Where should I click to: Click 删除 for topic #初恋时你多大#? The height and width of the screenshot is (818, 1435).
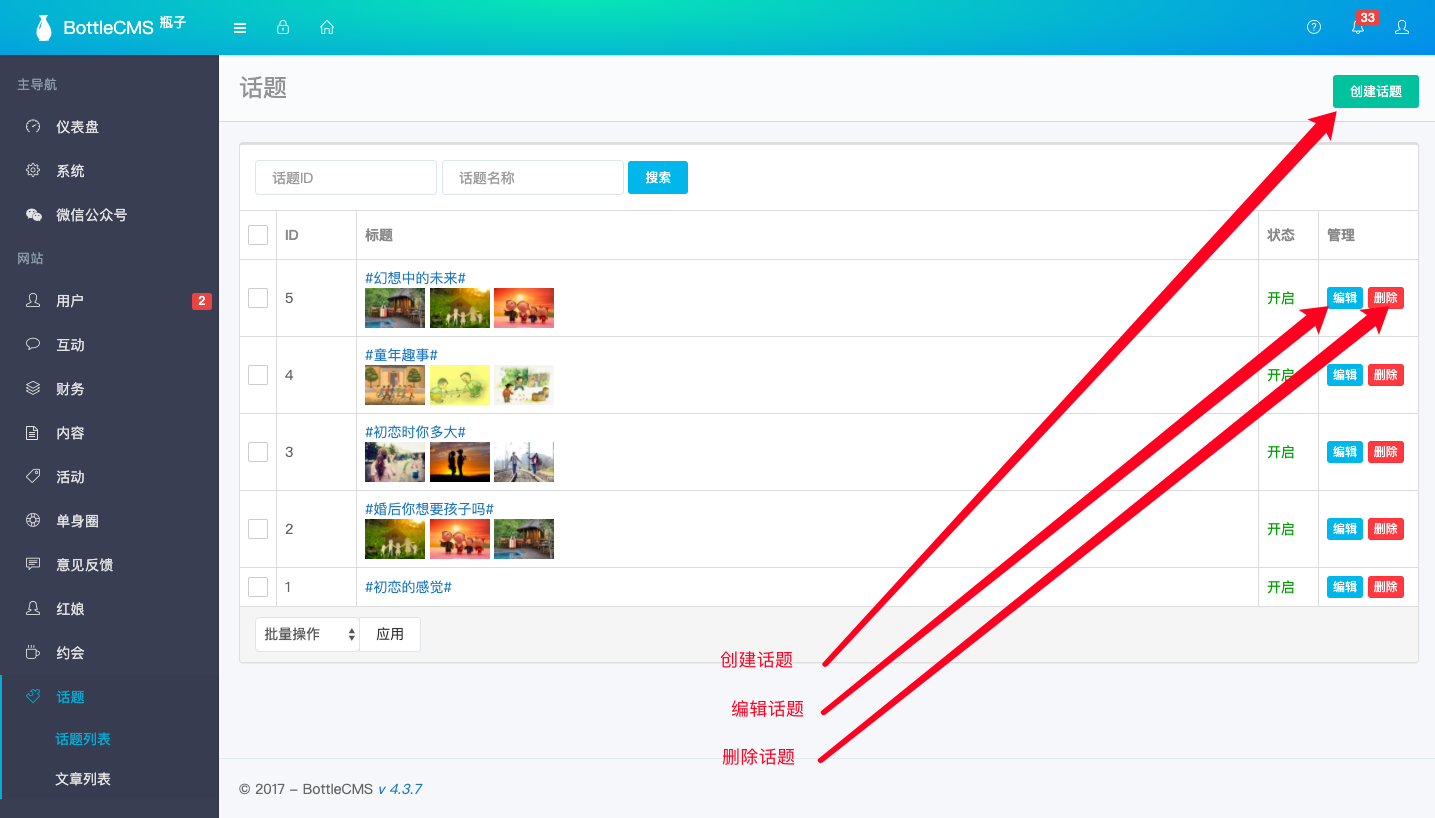[x=1386, y=452]
